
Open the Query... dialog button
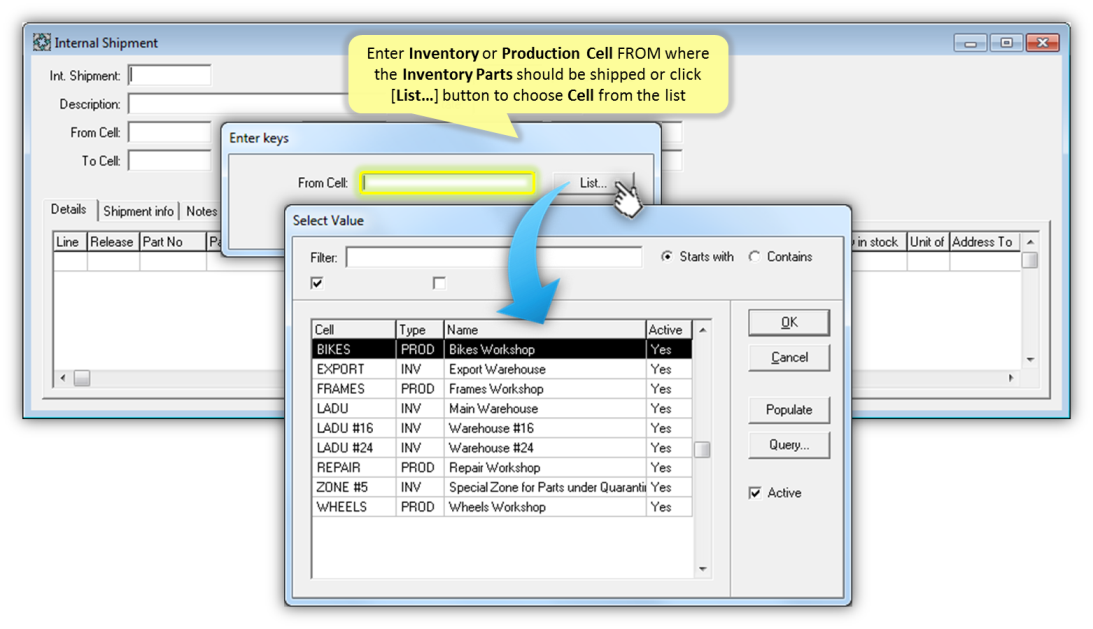pyautogui.click(x=788, y=445)
